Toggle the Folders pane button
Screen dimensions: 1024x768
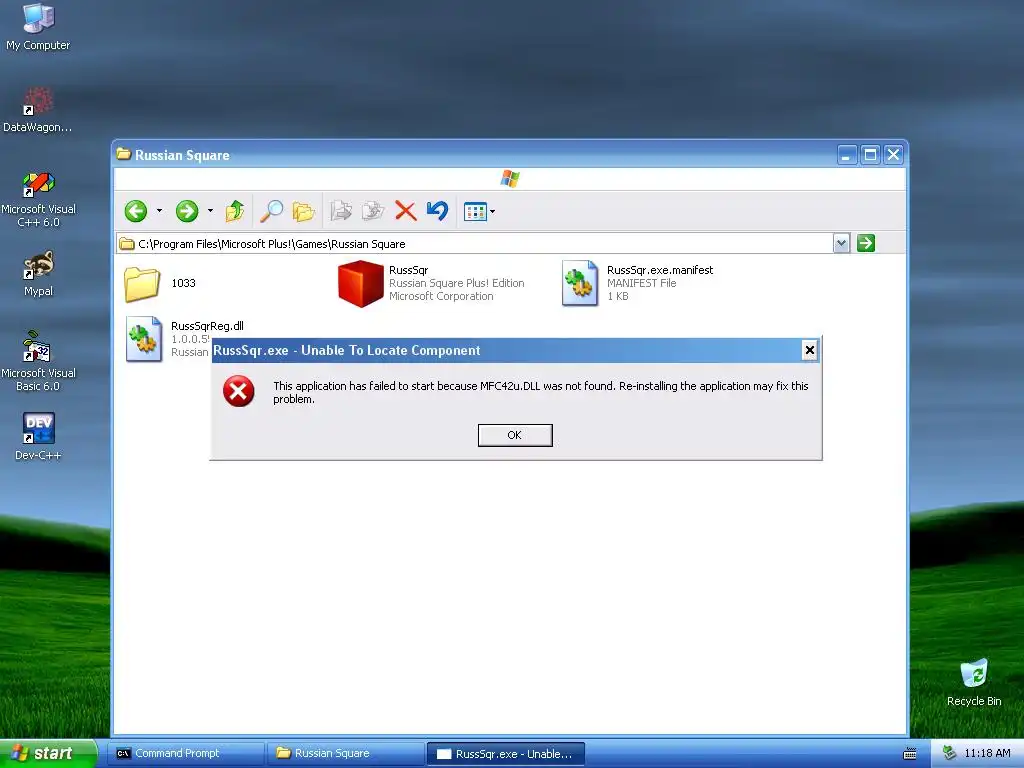(x=303, y=211)
